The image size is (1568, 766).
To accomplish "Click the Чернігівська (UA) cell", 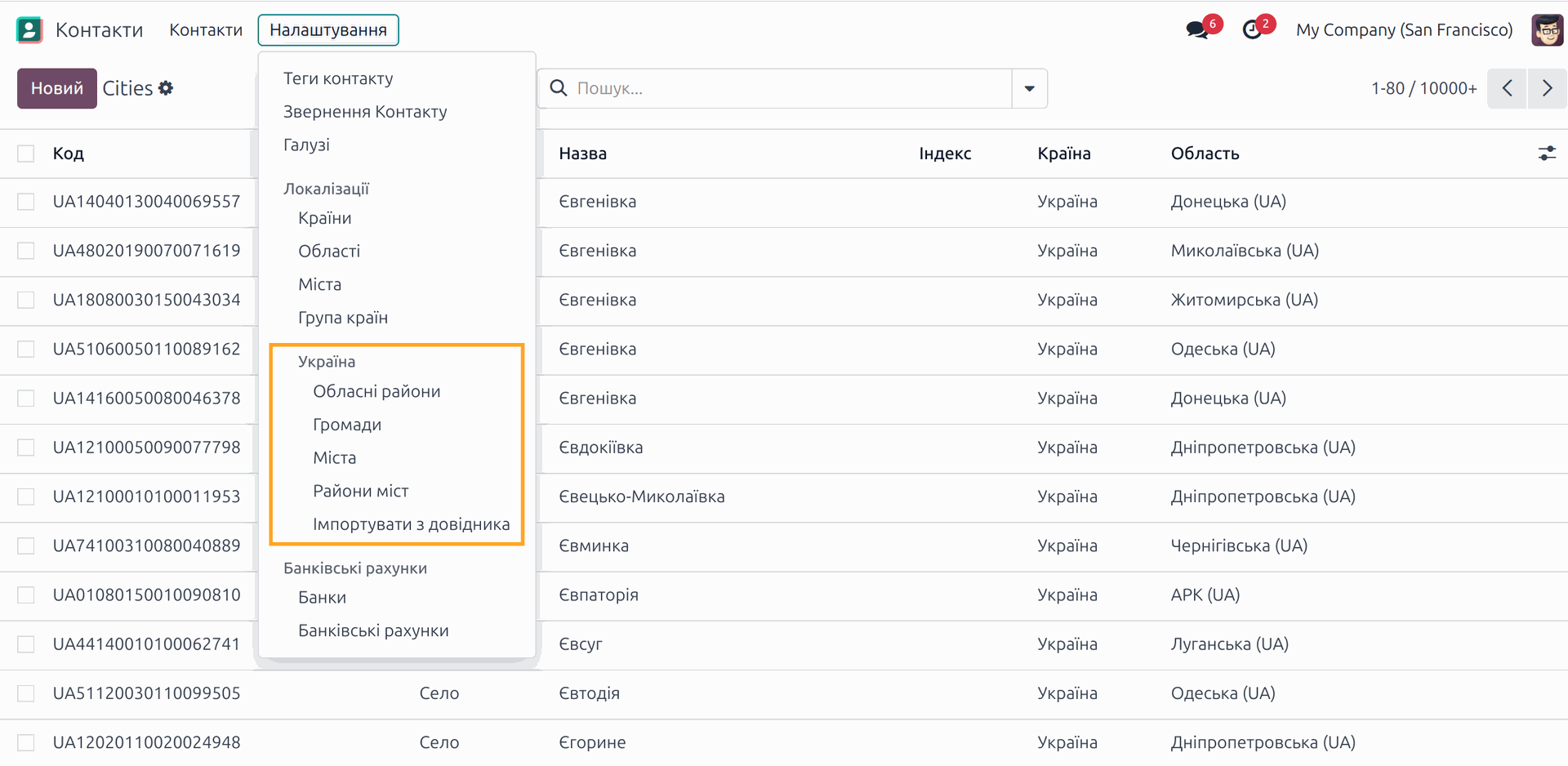I will coord(1239,546).
